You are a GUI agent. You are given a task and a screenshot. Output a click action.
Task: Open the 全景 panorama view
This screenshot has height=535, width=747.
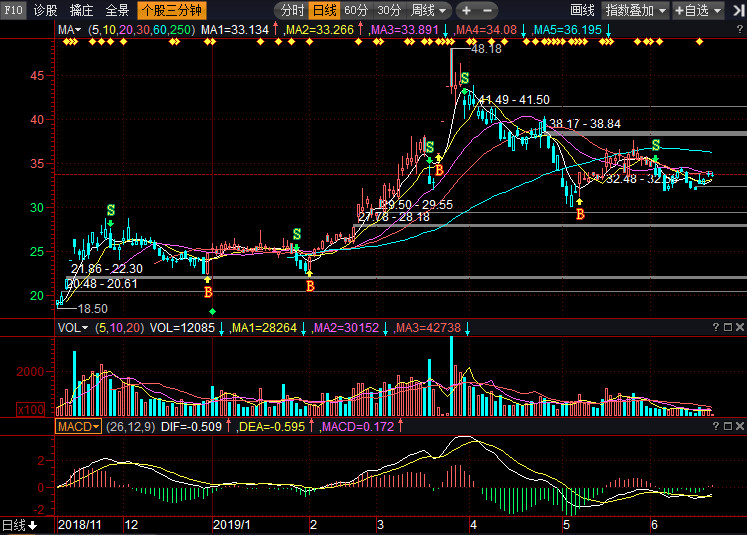[x=118, y=10]
